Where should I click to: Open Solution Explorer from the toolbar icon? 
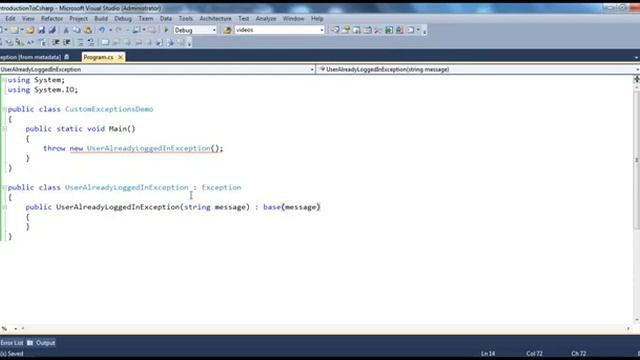pos(335,30)
